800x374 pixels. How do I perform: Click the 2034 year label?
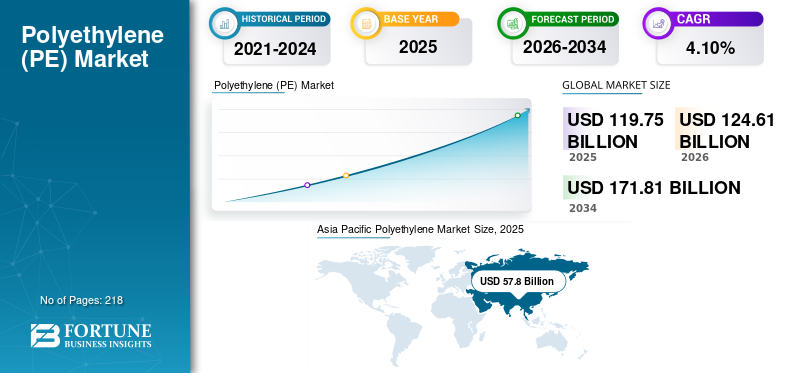coord(583,208)
